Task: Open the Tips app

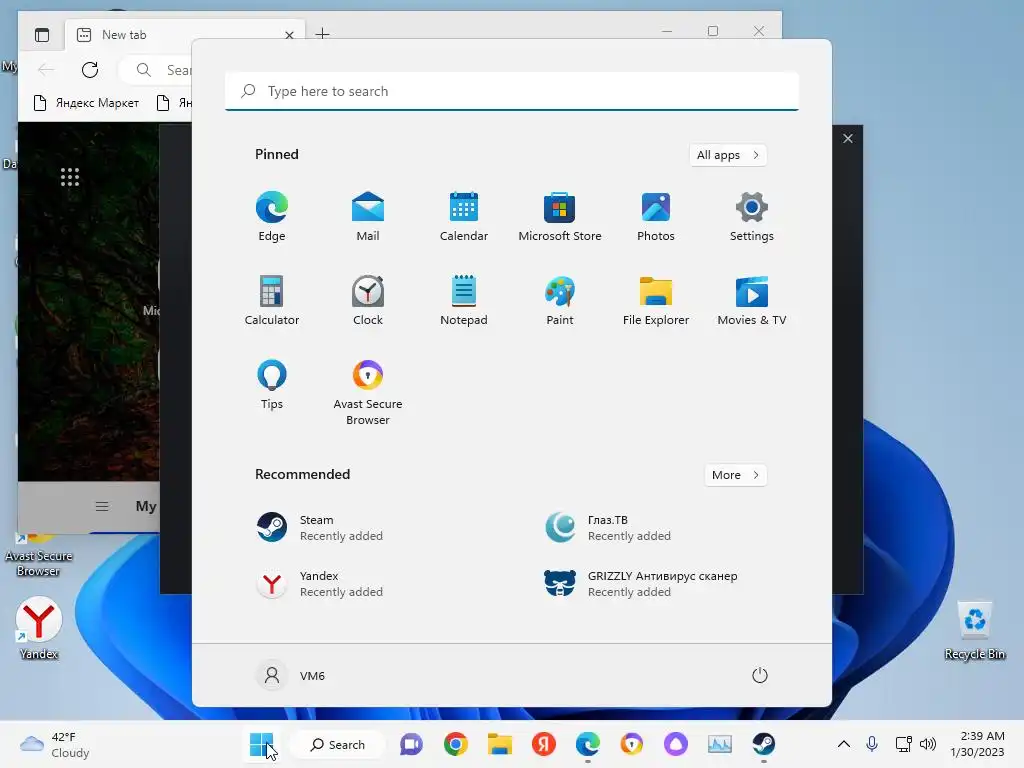Action: point(272,385)
